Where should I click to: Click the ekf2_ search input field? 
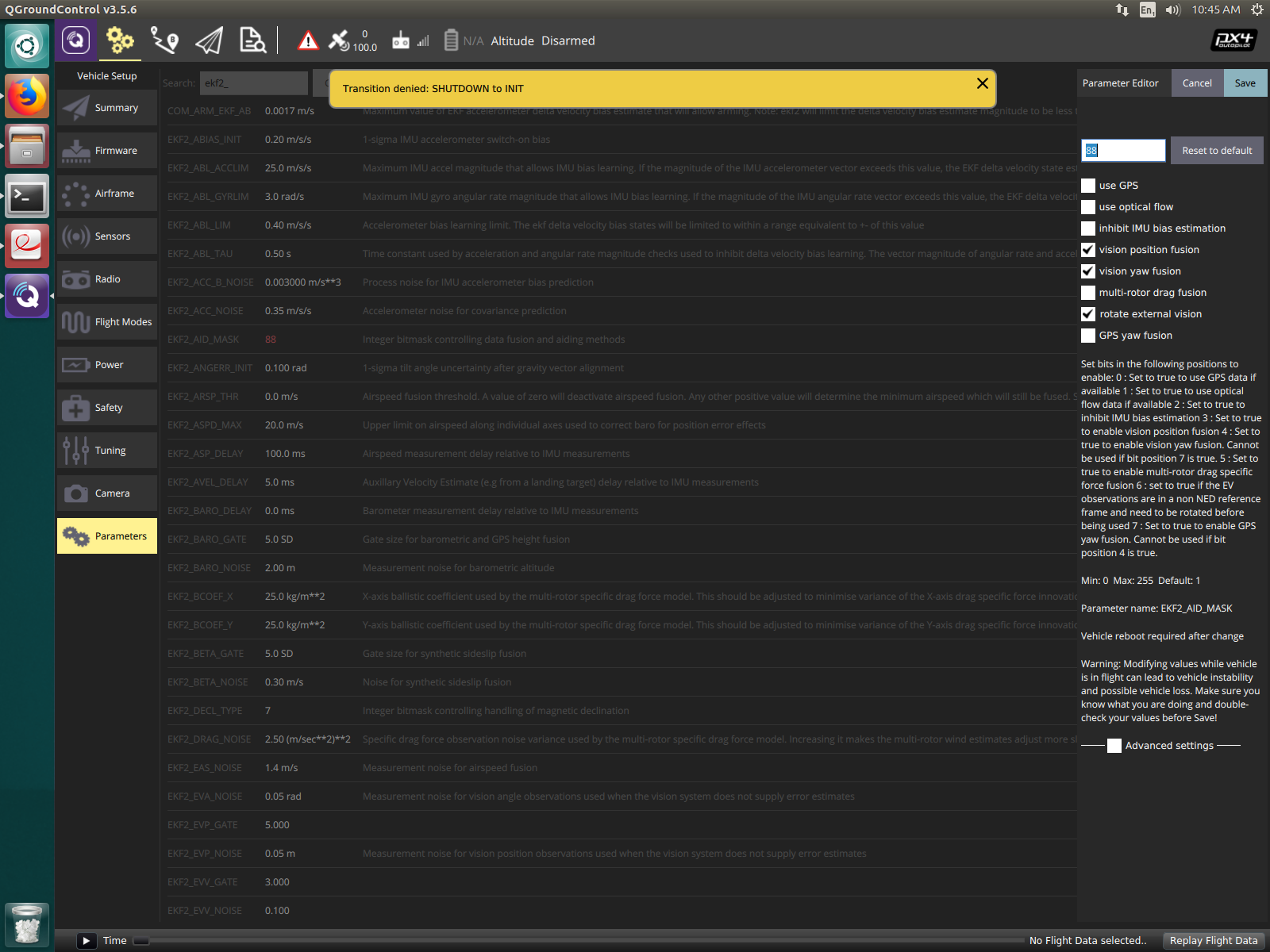tap(254, 83)
